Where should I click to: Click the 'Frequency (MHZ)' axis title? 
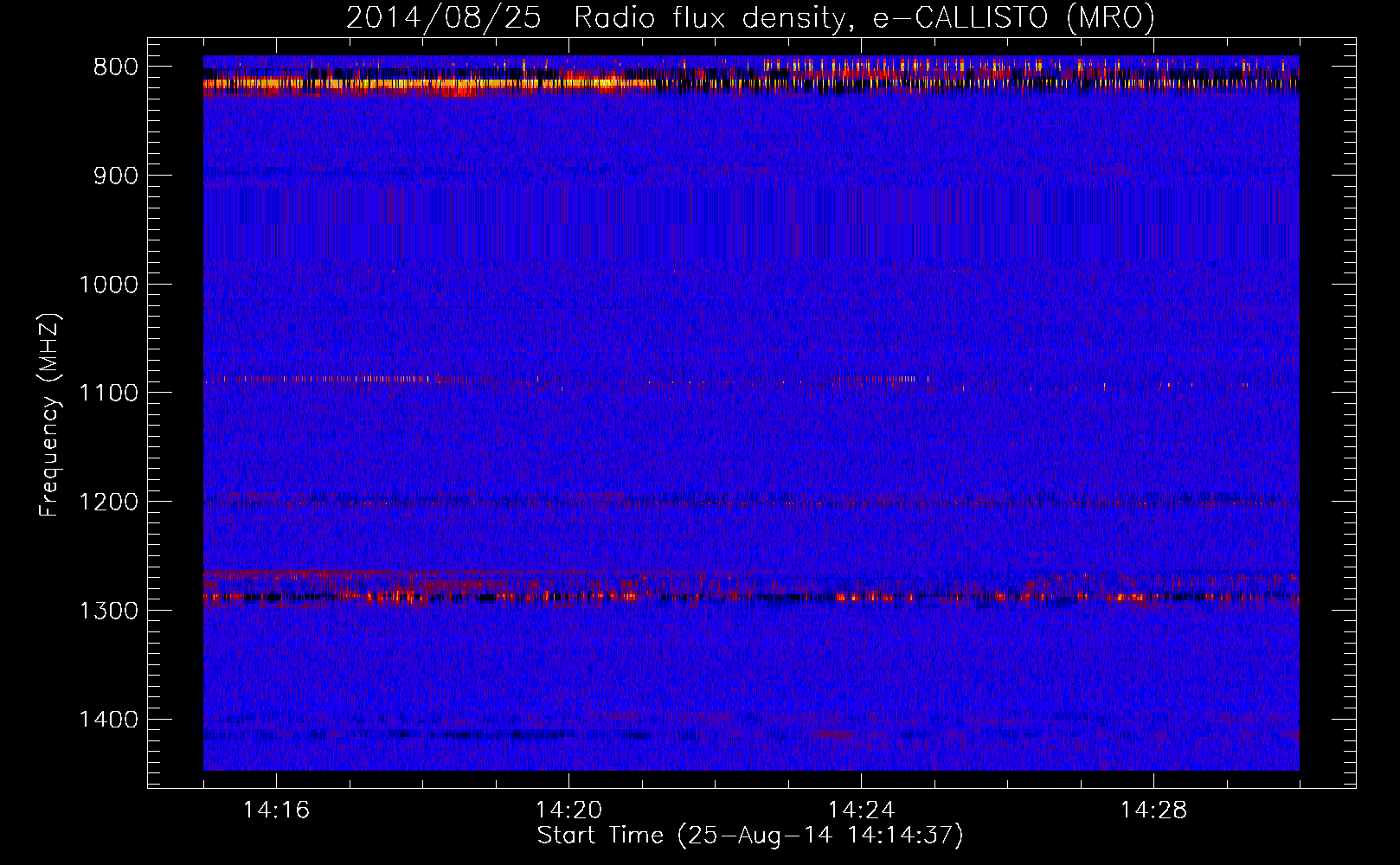coord(50,414)
